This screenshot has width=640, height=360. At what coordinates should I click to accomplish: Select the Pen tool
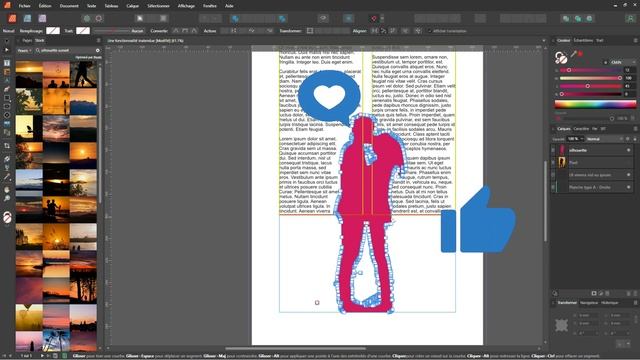[7, 89]
